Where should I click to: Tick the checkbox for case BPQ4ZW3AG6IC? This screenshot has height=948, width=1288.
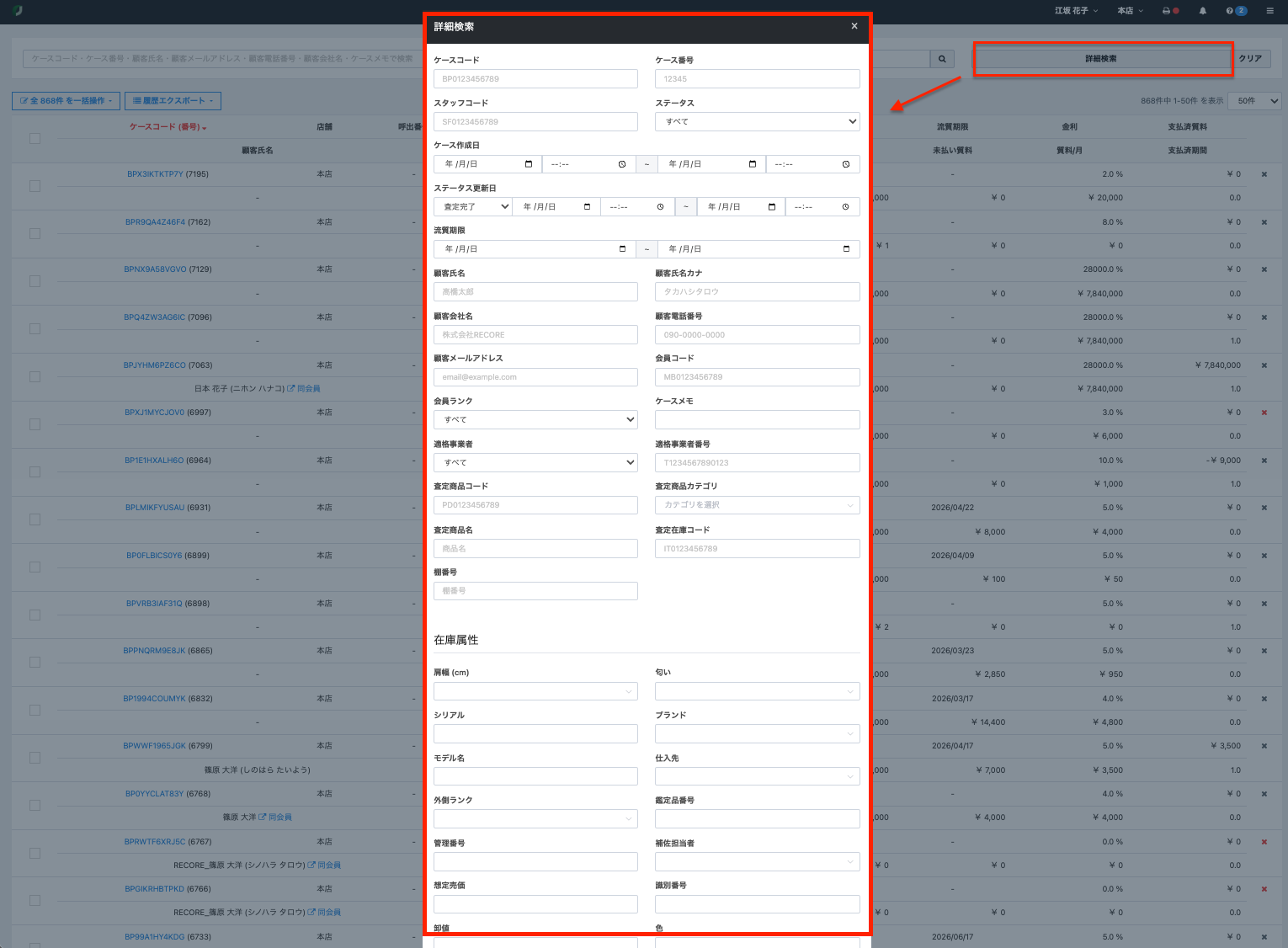click(x=35, y=329)
